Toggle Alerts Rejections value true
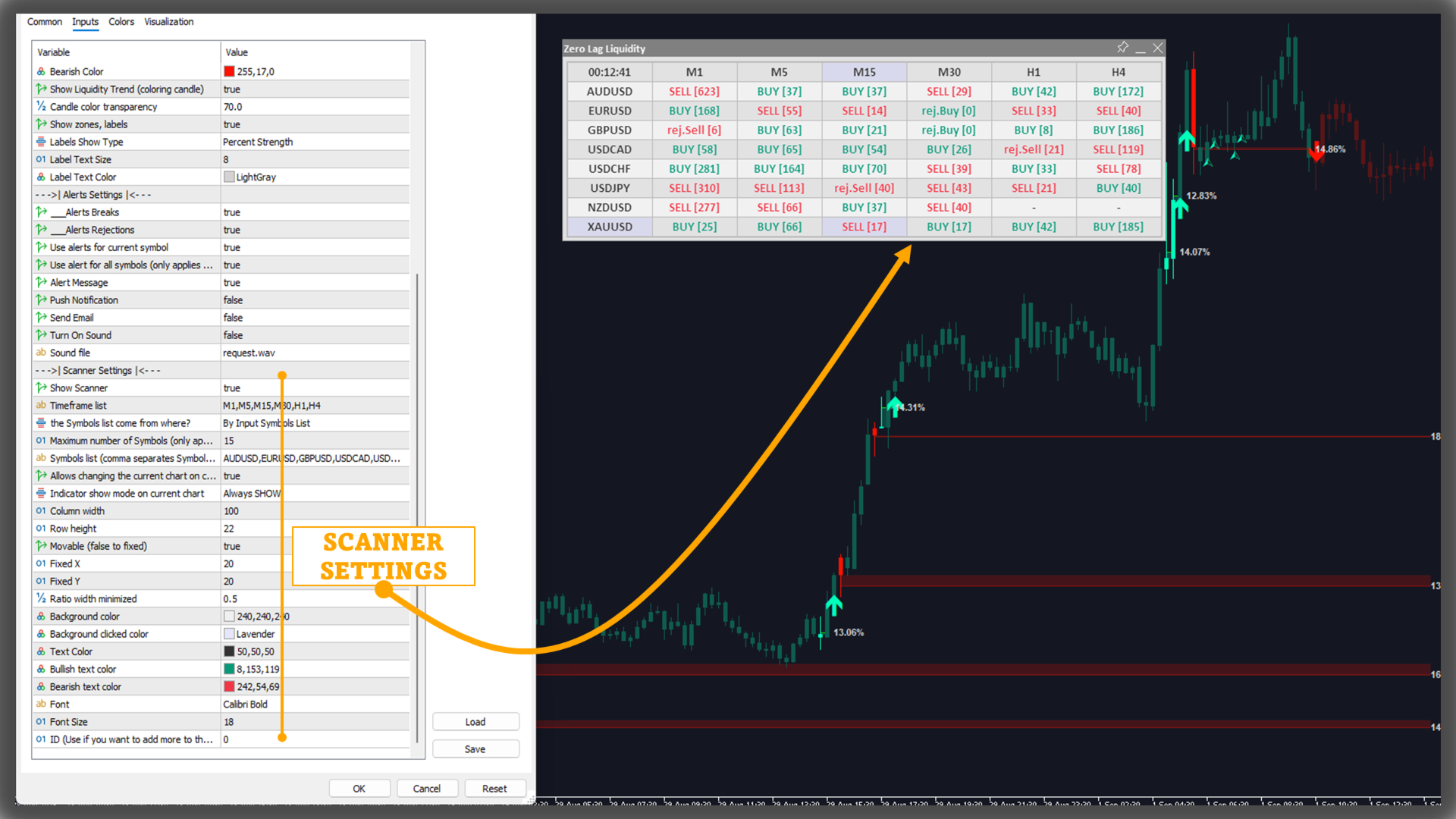 click(x=315, y=230)
